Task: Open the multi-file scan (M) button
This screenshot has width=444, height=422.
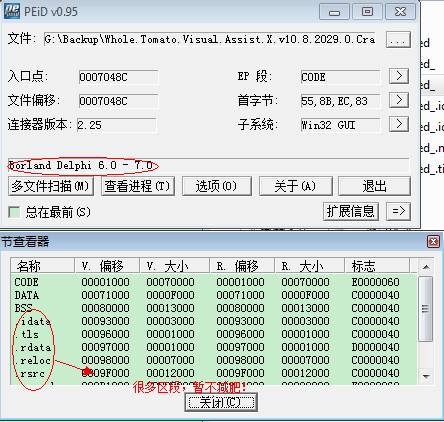Action: tap(51, 186)
